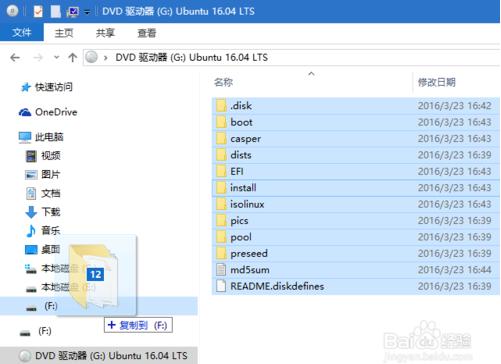The image size is (501, 364).
Task: Open the 文件 ribbon tab
Action: pyautogui.click(x=22, y=32)
